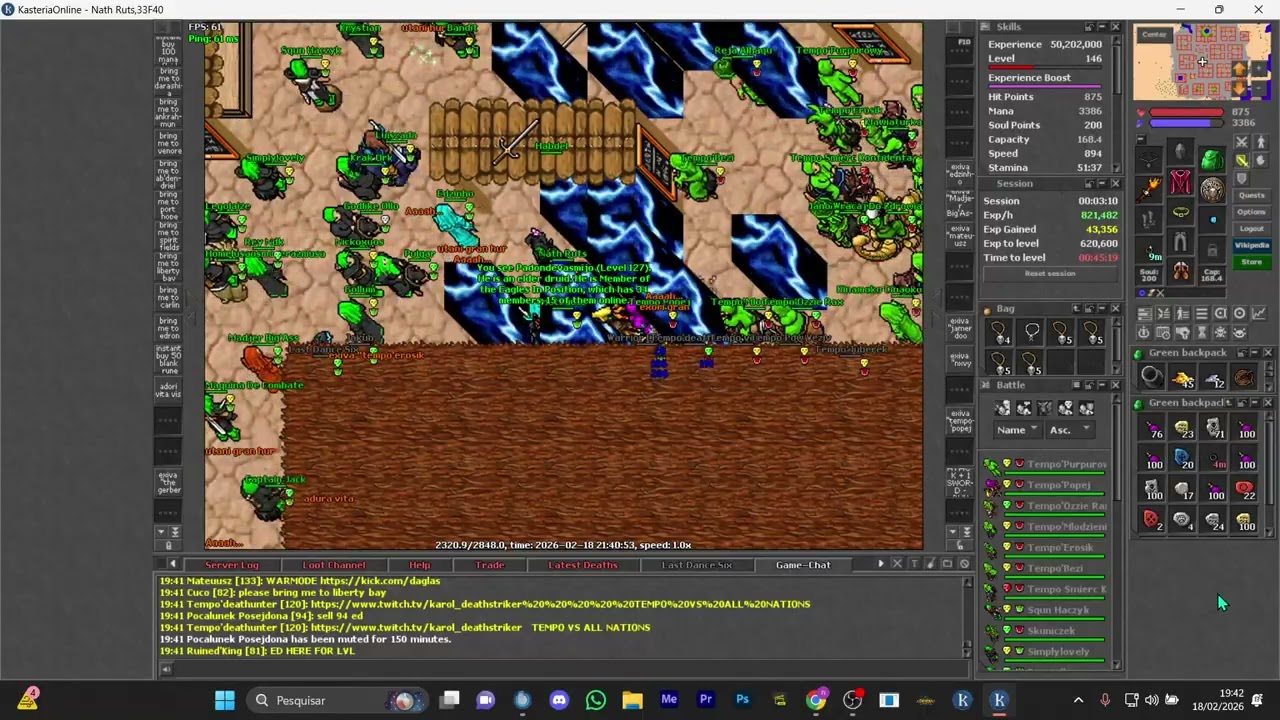Click the helmet equipment slot

1180,151
